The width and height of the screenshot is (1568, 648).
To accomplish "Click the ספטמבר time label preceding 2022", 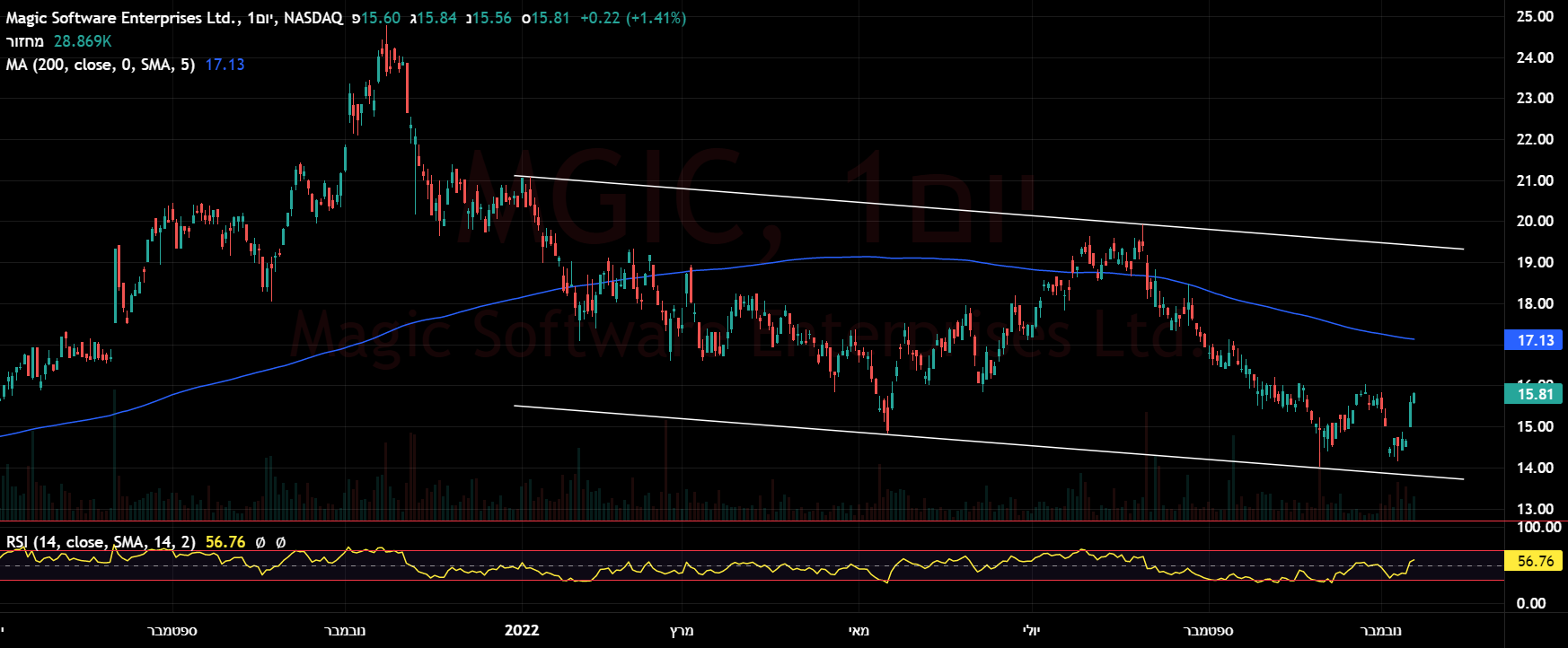I will pyautogui.click(x=172, y=630).
